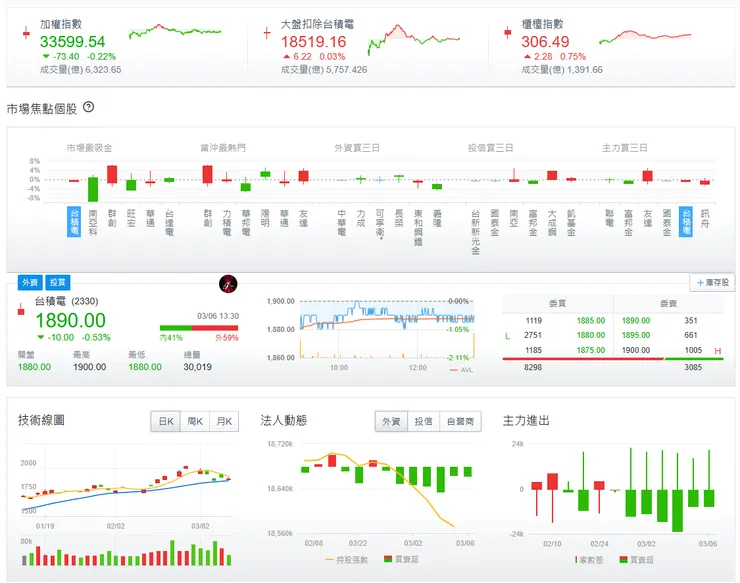This screenshot has height=583, width=740.
Task: Select 旺宏 stock label
Action: [x=131, y=218]
